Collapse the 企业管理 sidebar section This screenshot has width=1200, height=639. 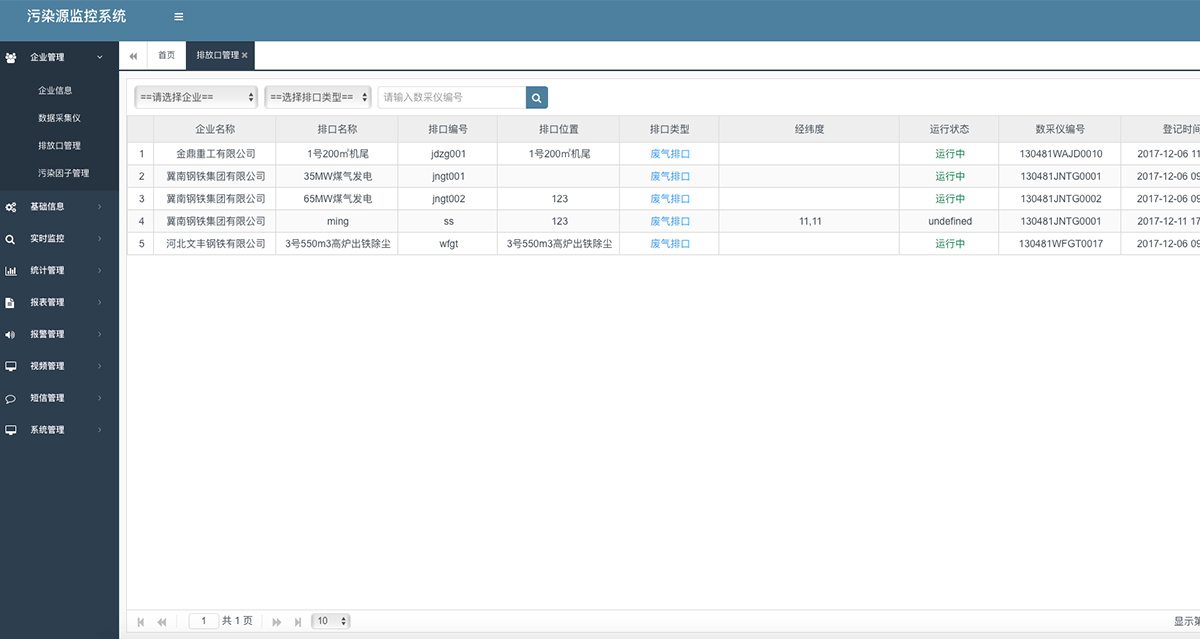coord(59,58)
